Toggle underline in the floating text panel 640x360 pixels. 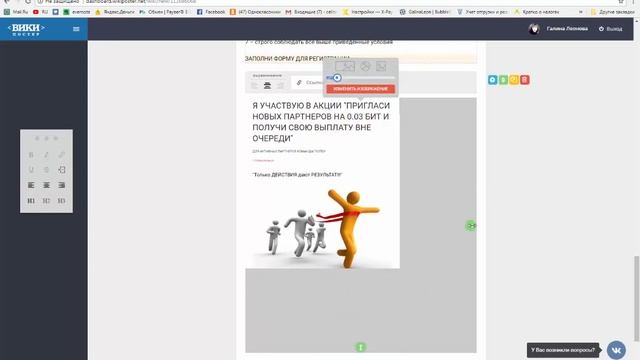point(31,170)
